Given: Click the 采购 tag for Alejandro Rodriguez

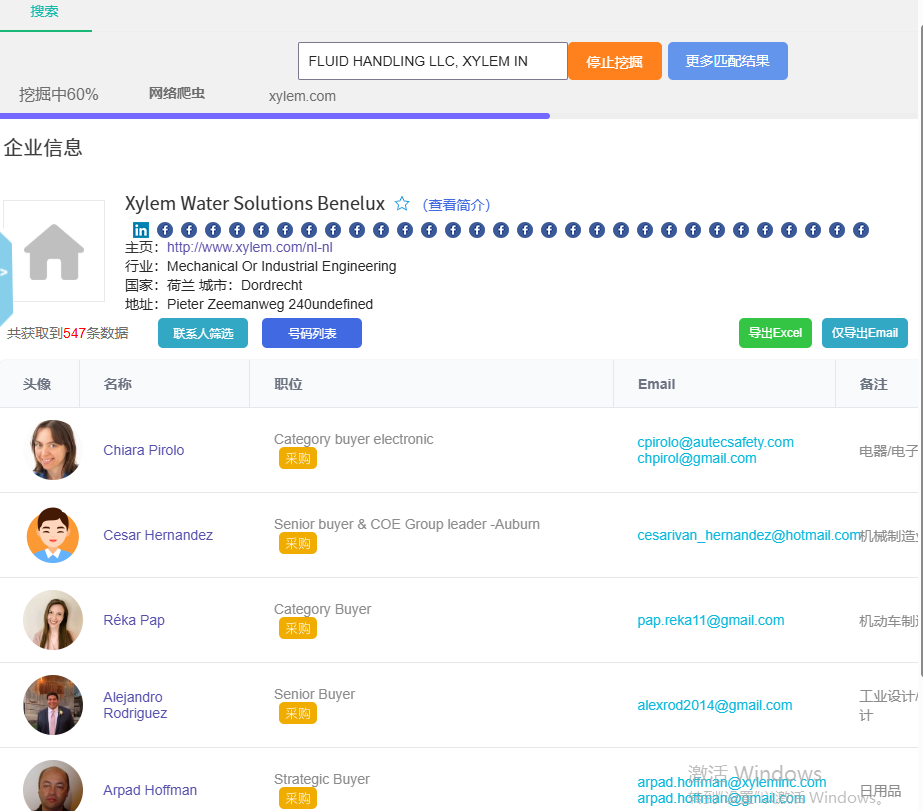Looking at the screenshot, I should point(298,713).
